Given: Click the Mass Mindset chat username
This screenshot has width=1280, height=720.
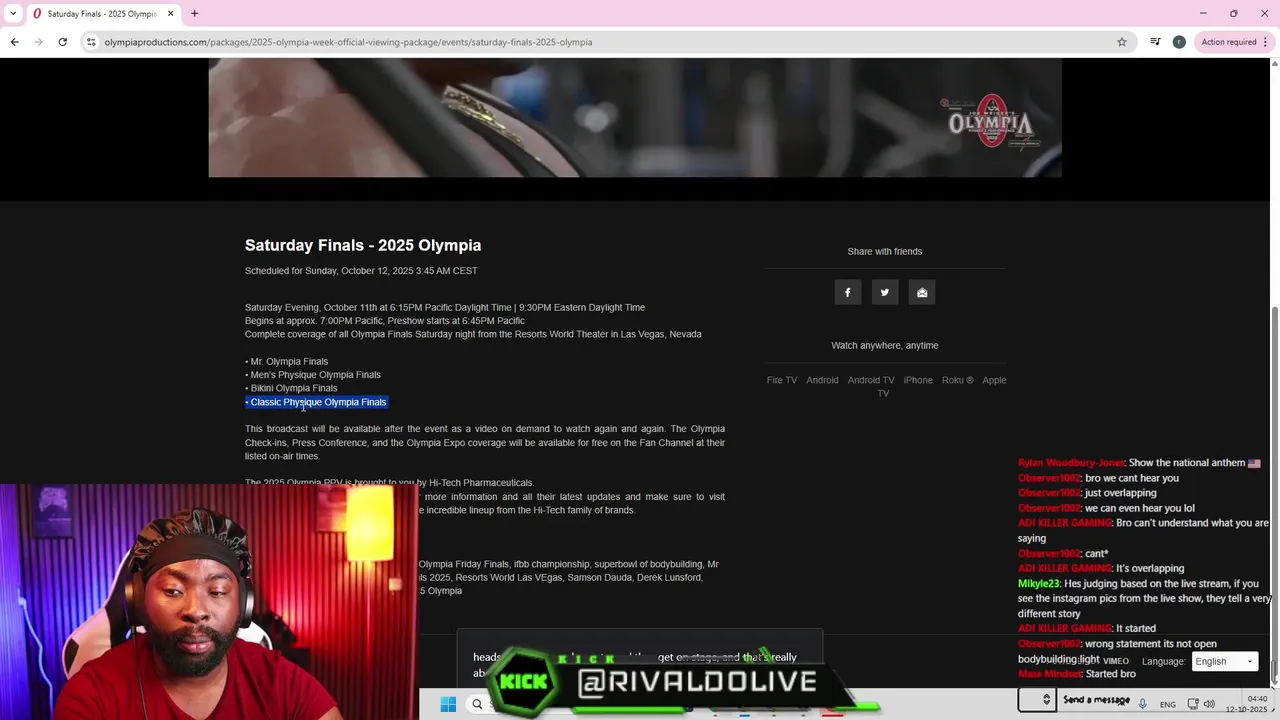Looking at the screenshot, I should [1051, 674].
